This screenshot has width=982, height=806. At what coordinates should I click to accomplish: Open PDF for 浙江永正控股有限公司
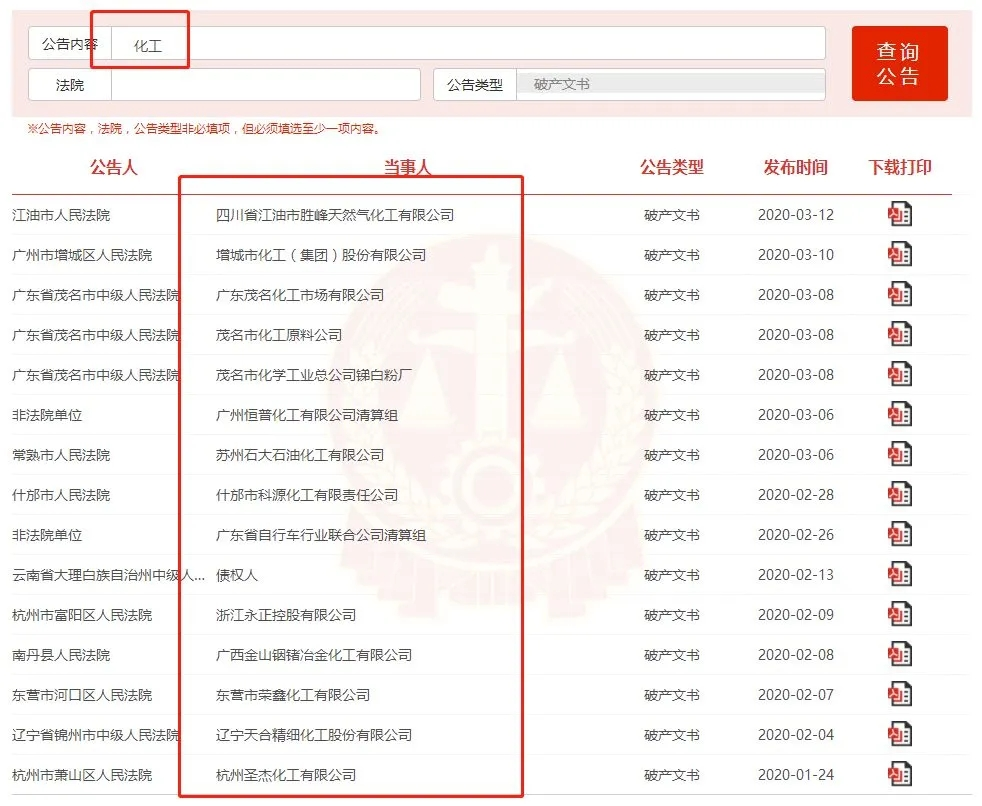pyautogui.click(x=900, y=615)
